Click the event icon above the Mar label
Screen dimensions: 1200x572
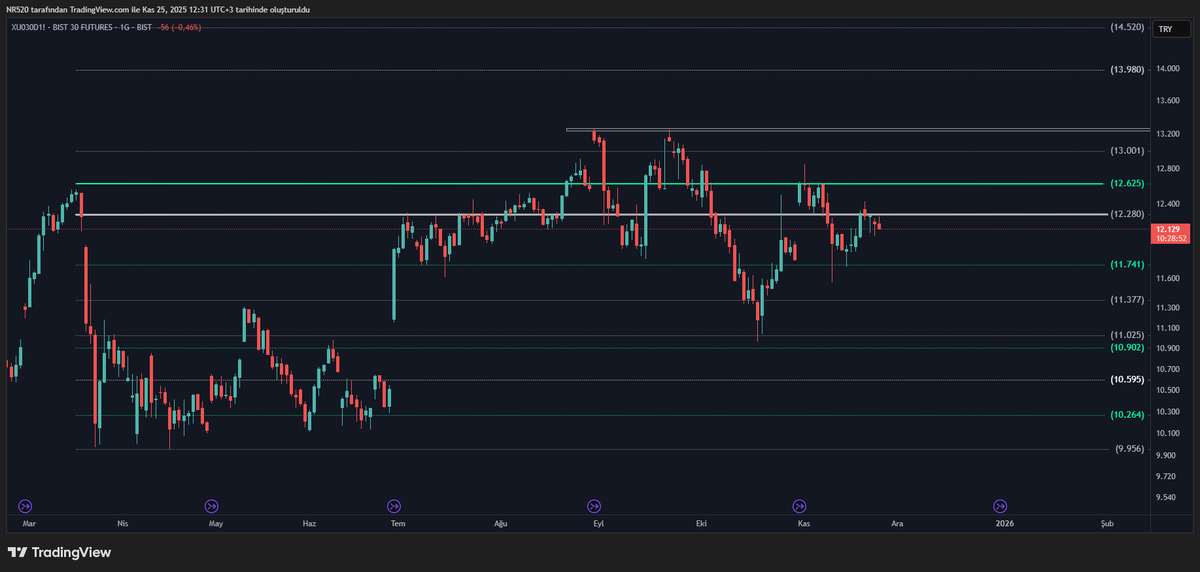(x=26, y=506)
